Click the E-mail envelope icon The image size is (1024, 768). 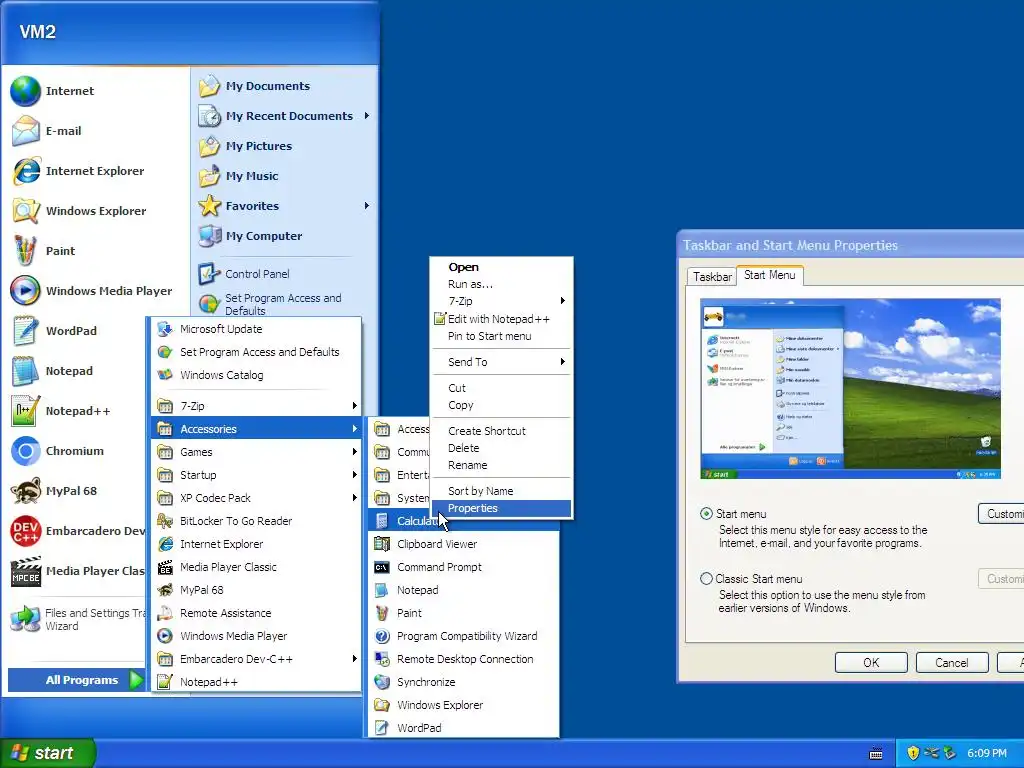tap(25, 131)
